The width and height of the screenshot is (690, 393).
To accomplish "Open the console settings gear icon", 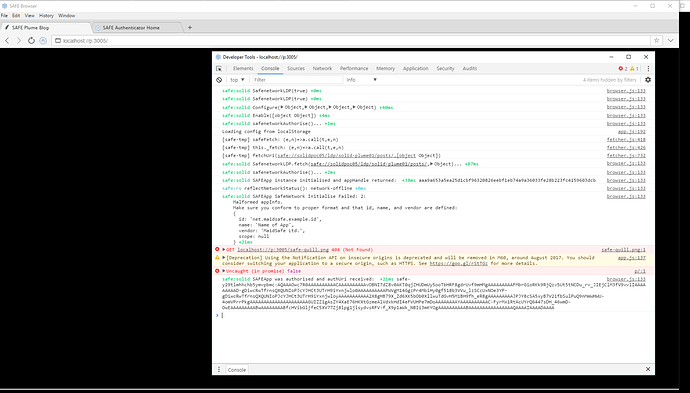I will click(648, 80).
